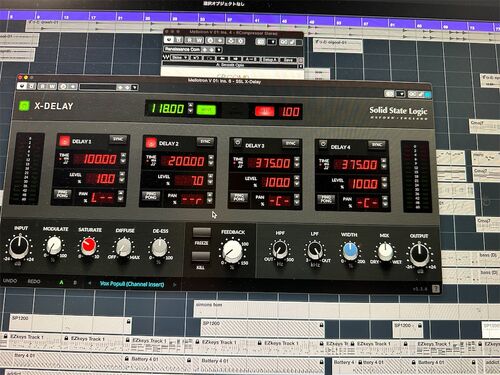Toggle SYNC on Delay 2
This screenshot has height=375, width=500.
(205, 142)
